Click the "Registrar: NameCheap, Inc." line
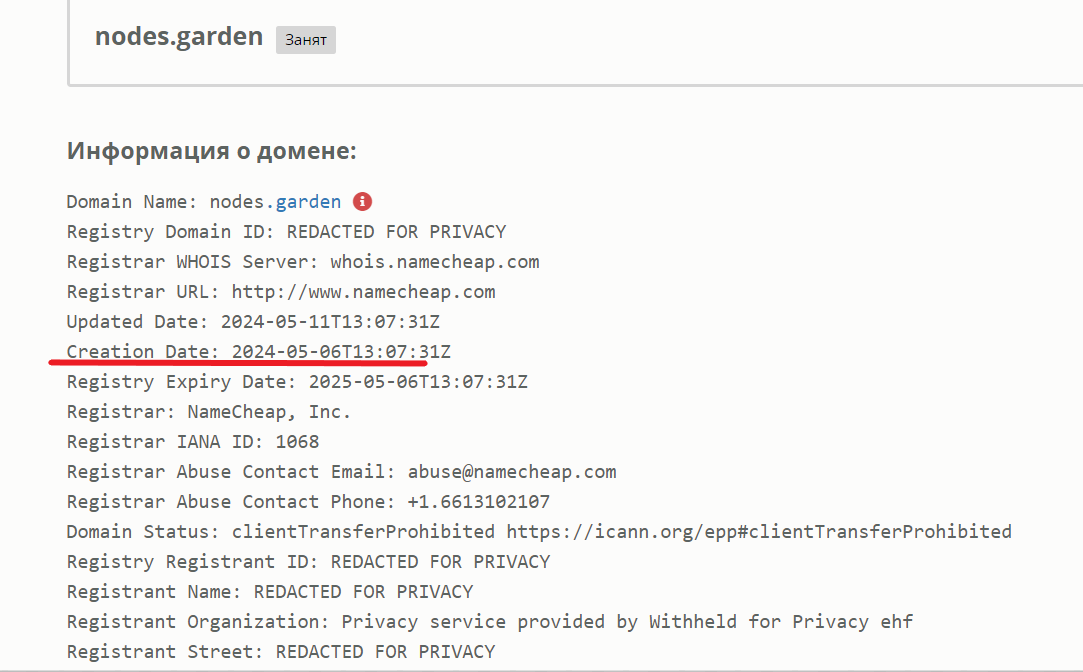 pos(209,412)
